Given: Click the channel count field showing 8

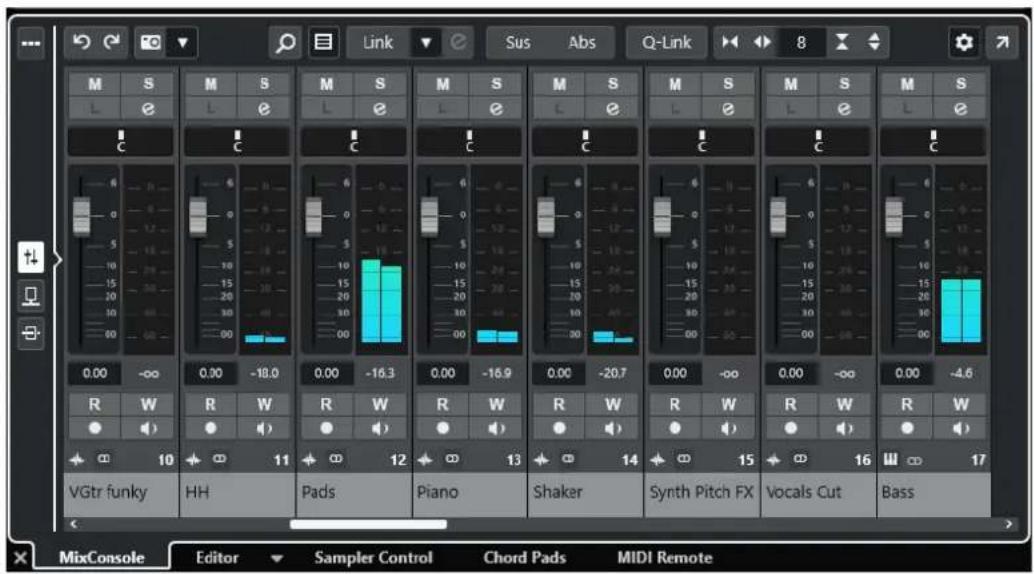Looking at the screenshot, I should click(x=801, y=43).
